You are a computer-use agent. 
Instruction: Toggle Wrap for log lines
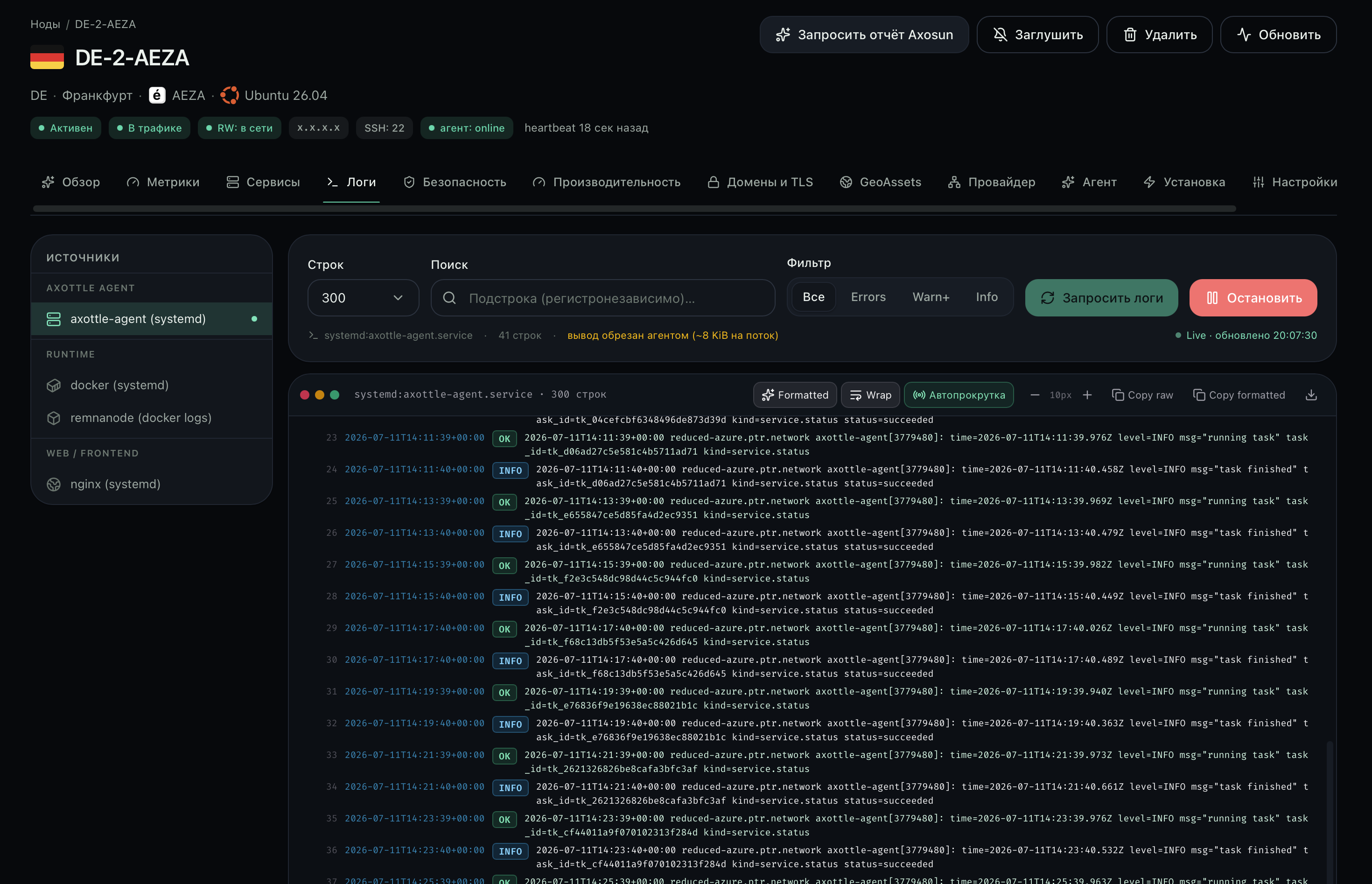pos(870,395)
